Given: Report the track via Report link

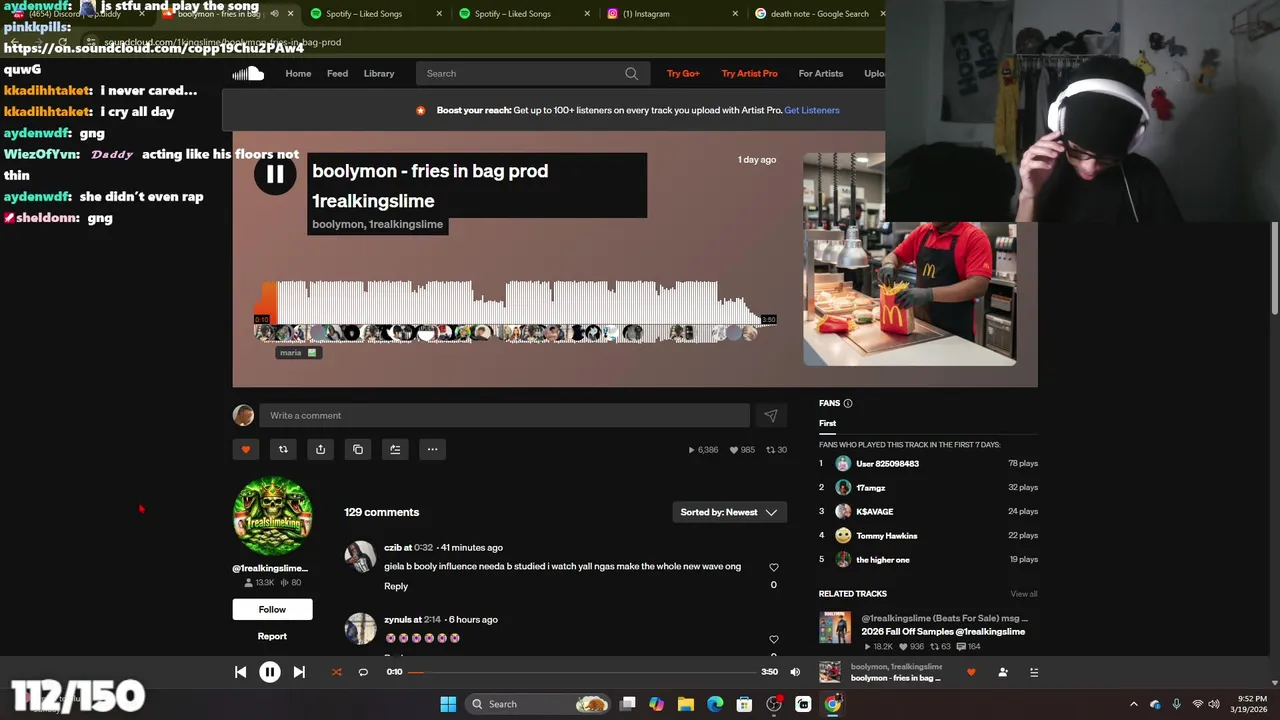Looking at the screenshot, I should 272,636.
